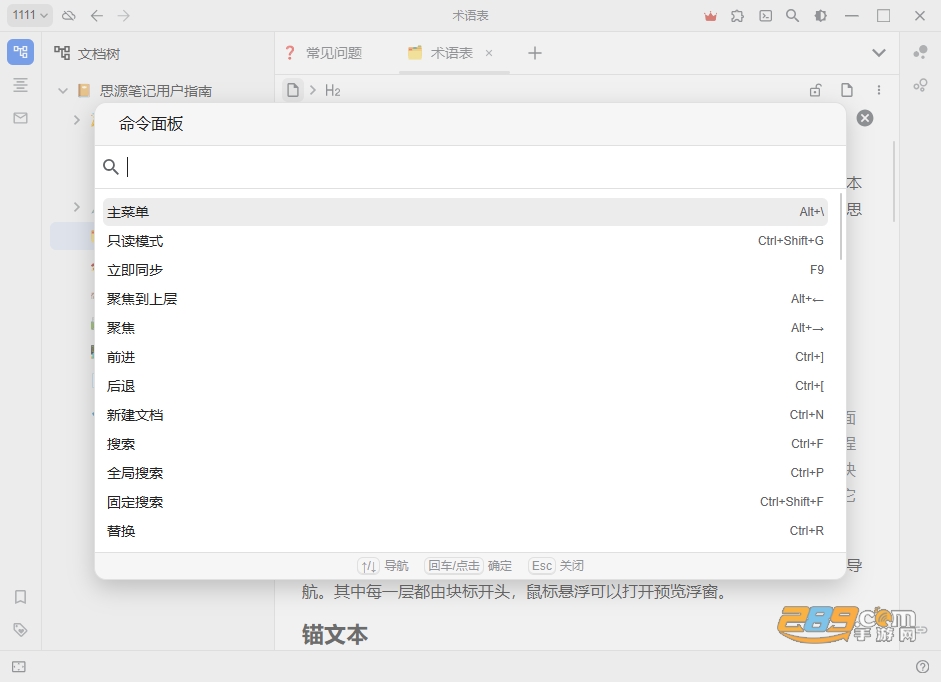This screenshot has width=941, height=682.
Task: Go forward with the right arrow
Action: pyautogui.click(x=124, y=16)
